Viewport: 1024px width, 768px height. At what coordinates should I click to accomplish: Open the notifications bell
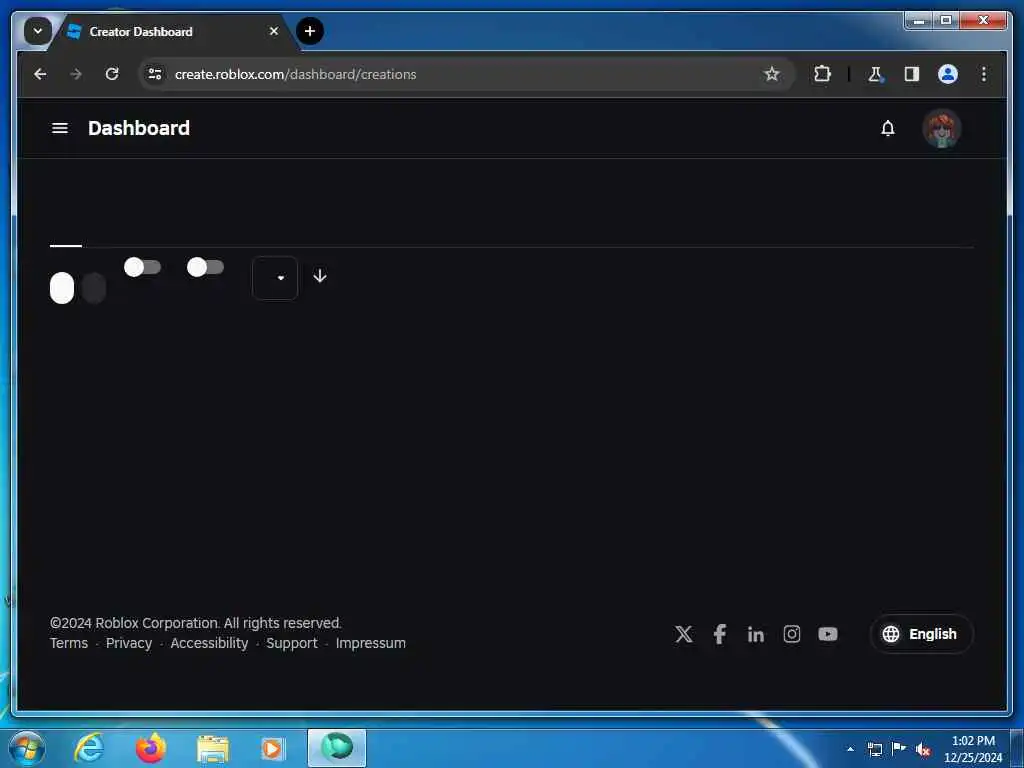pos(888,128)
